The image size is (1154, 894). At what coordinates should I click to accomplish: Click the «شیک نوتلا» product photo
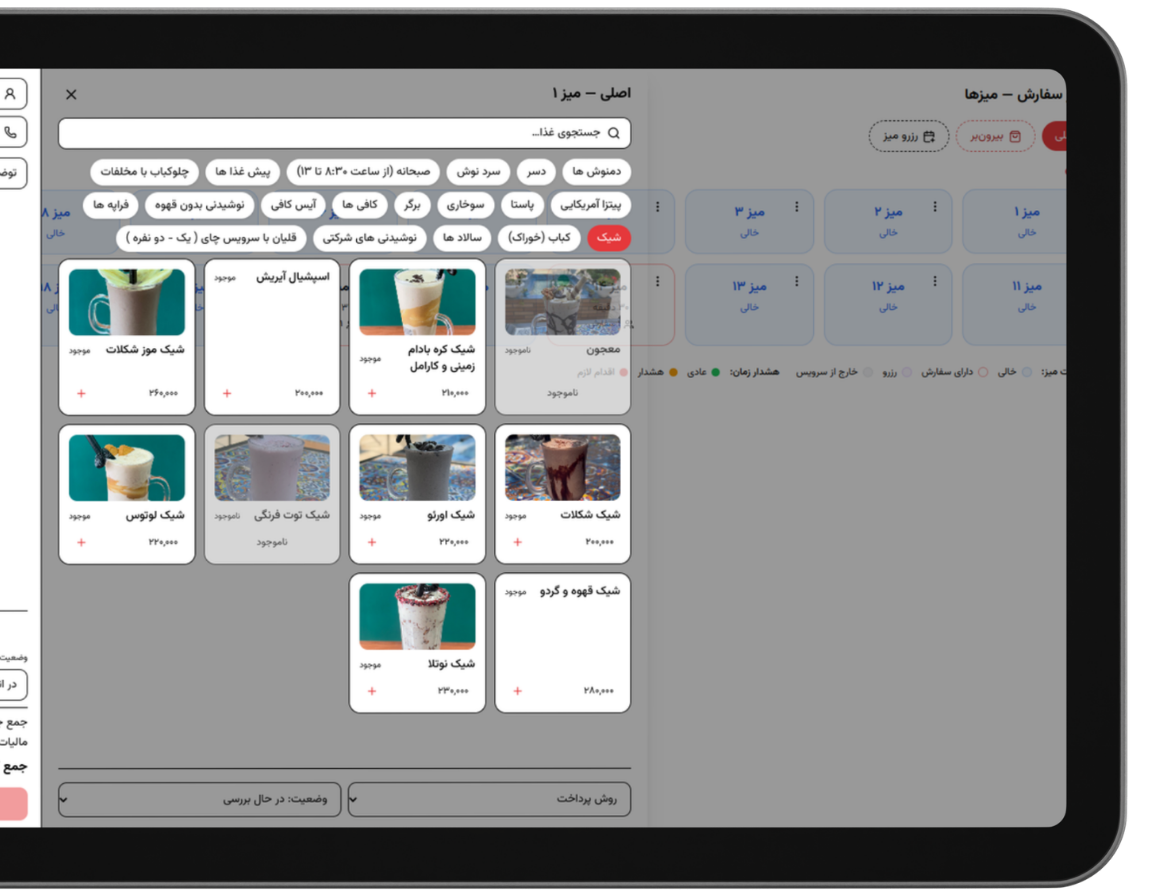coord(417,617)
